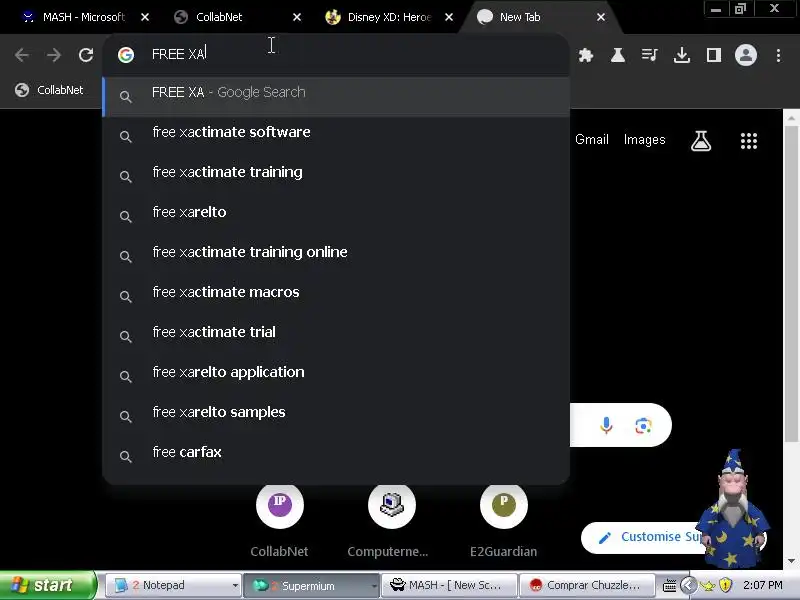Open the Extensions puzzle icon

tap(586, 55)
